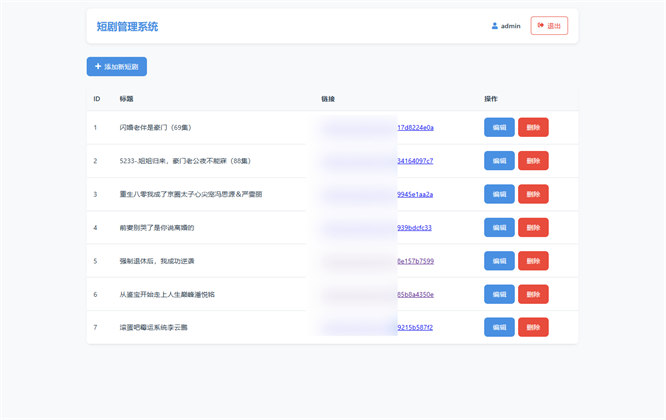Screen dimensions: 666x420
Task: Click the title text in row 5
Action: click(x=157, y=261)
